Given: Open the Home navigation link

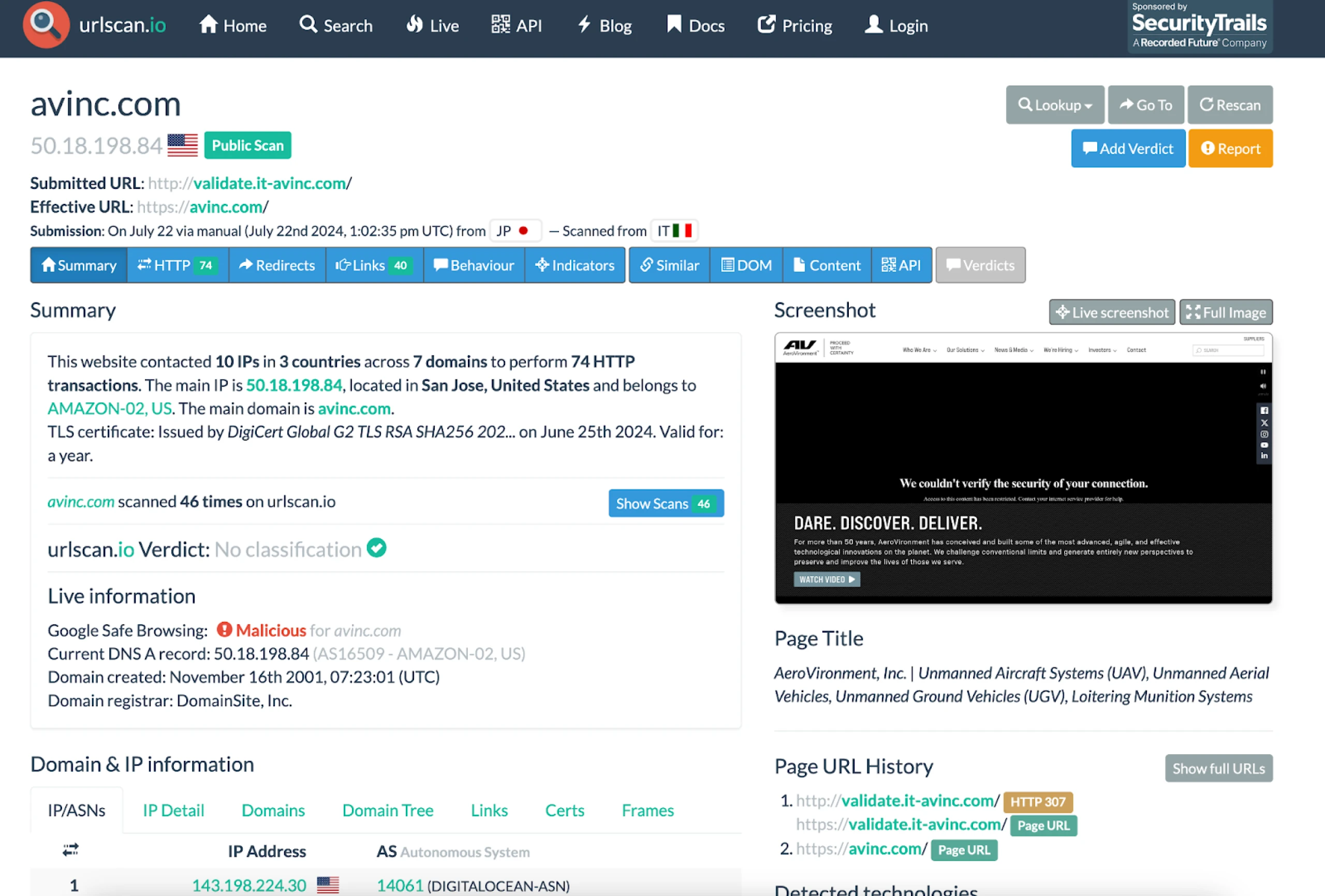Looking at the screenshot, I should pos(232,26).
